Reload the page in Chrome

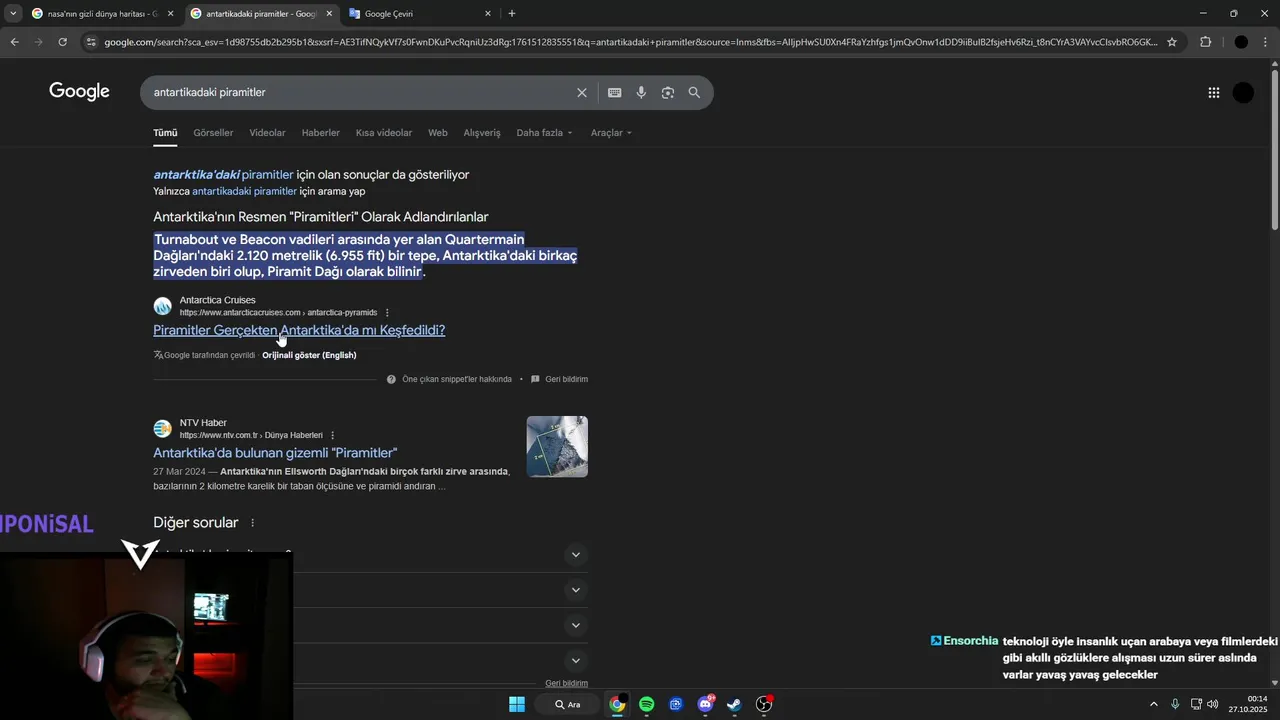point(62,42)
